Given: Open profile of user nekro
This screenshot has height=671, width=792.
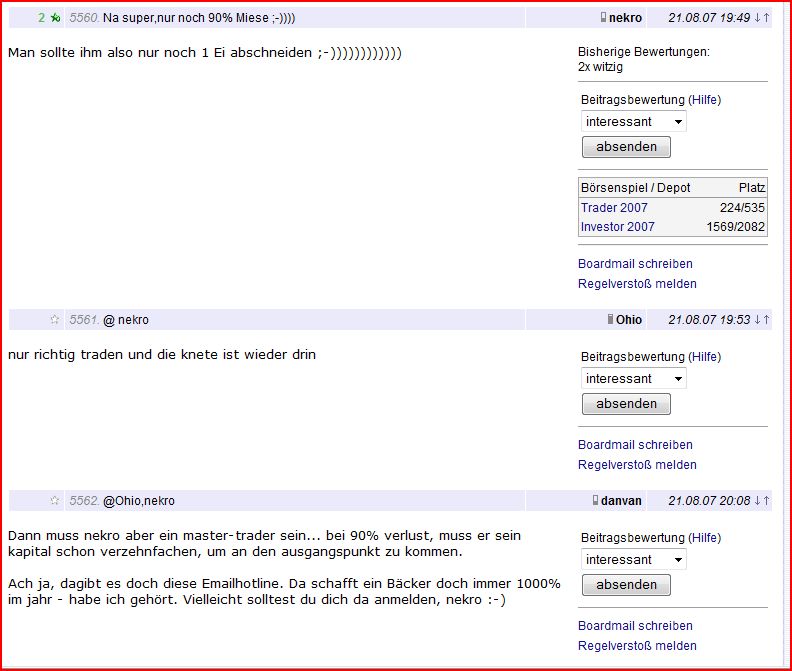Looking at the screenshot, I should click(x=625, y=18).
